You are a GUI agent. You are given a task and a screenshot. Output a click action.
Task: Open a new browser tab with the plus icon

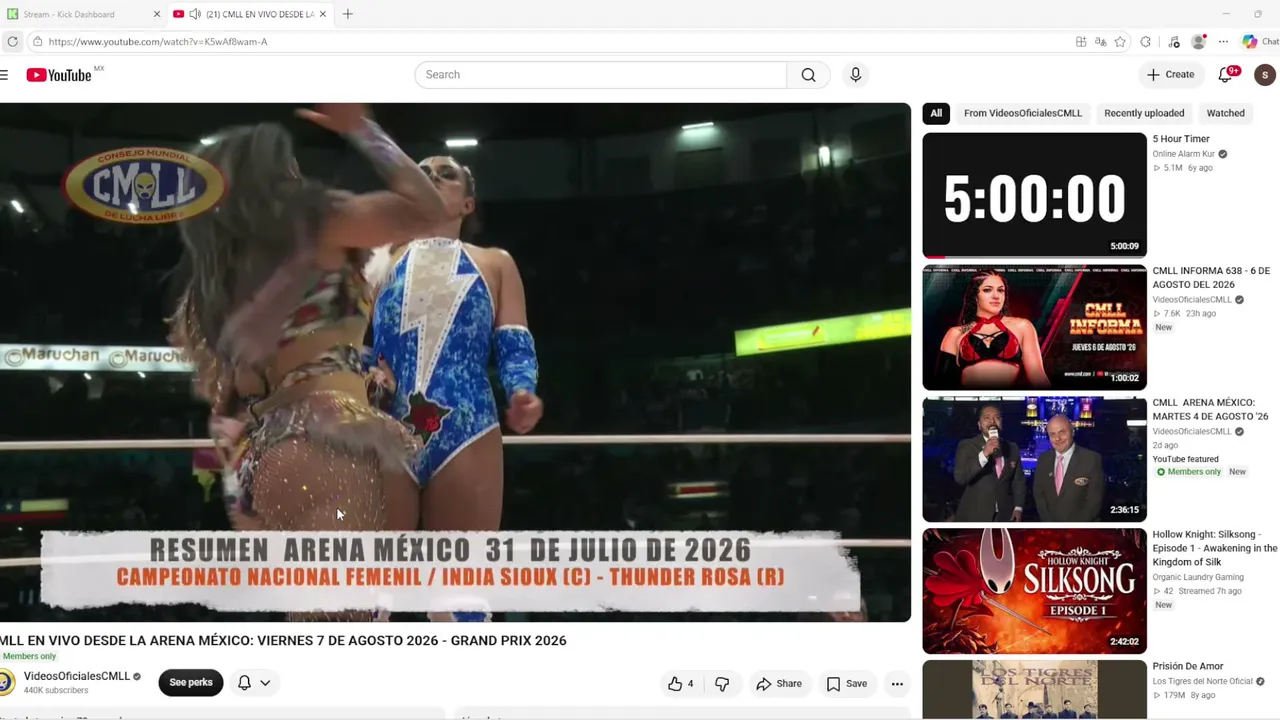click(347, 14)
